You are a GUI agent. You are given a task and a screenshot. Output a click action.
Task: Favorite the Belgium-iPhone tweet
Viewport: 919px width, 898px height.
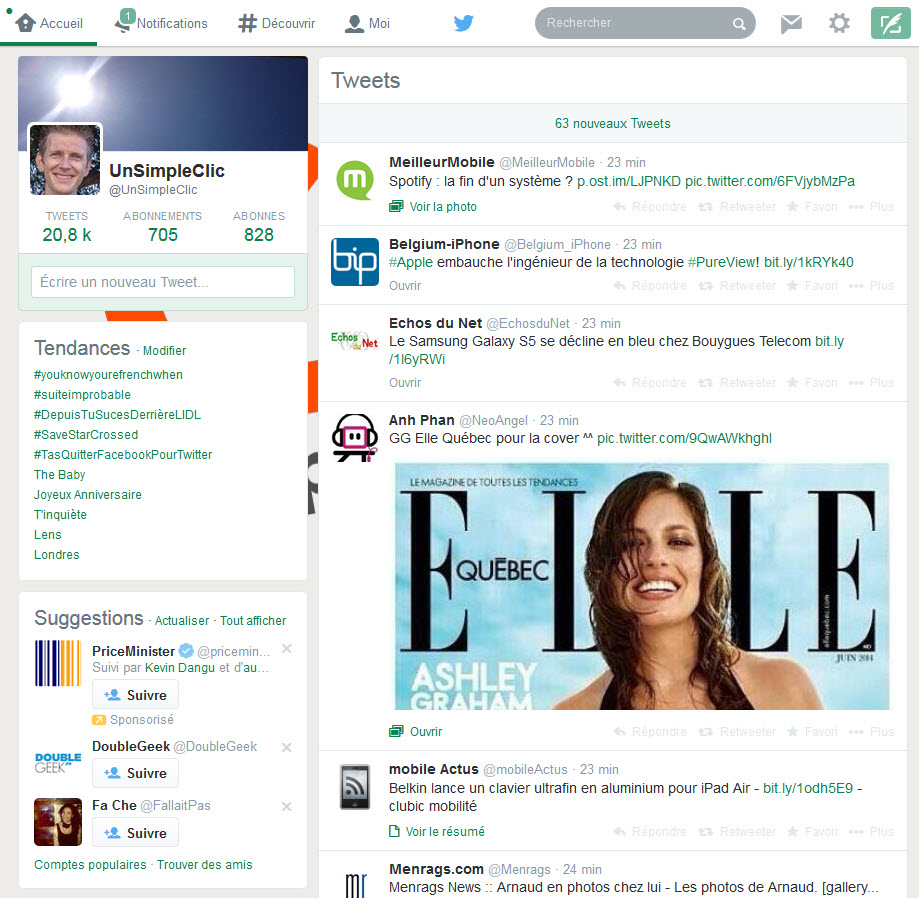pos(812,285)
